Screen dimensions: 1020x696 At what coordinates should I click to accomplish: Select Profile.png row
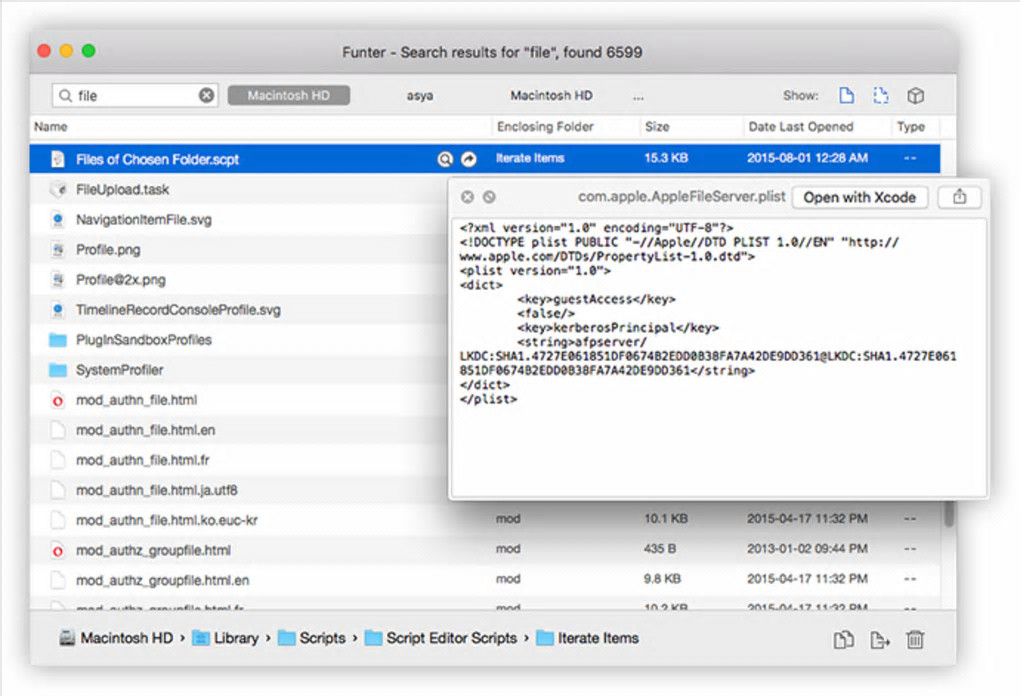[x=239, y=250]
